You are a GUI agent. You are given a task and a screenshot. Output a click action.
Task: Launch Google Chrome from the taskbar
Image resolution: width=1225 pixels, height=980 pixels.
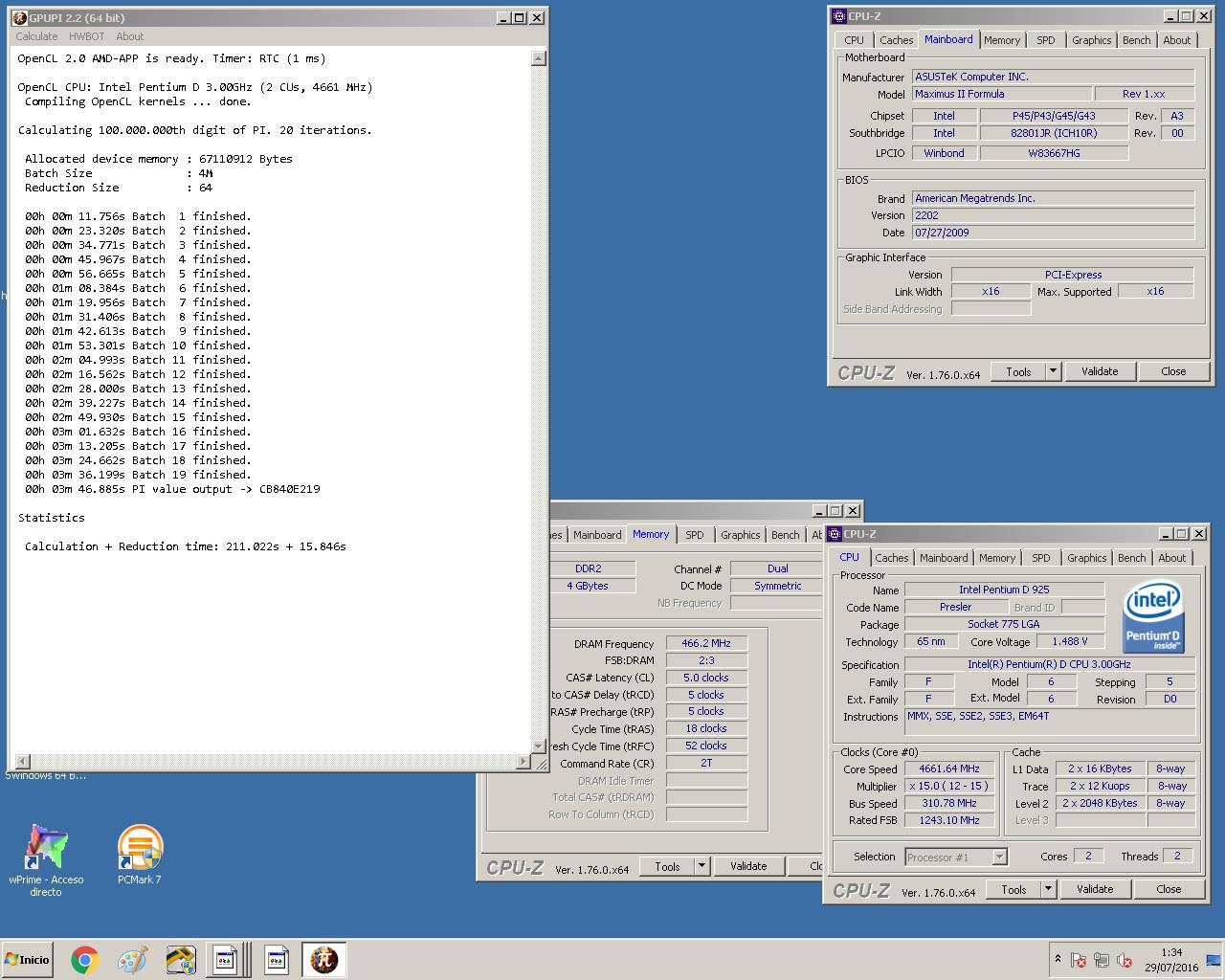click(x=84, y=960)
